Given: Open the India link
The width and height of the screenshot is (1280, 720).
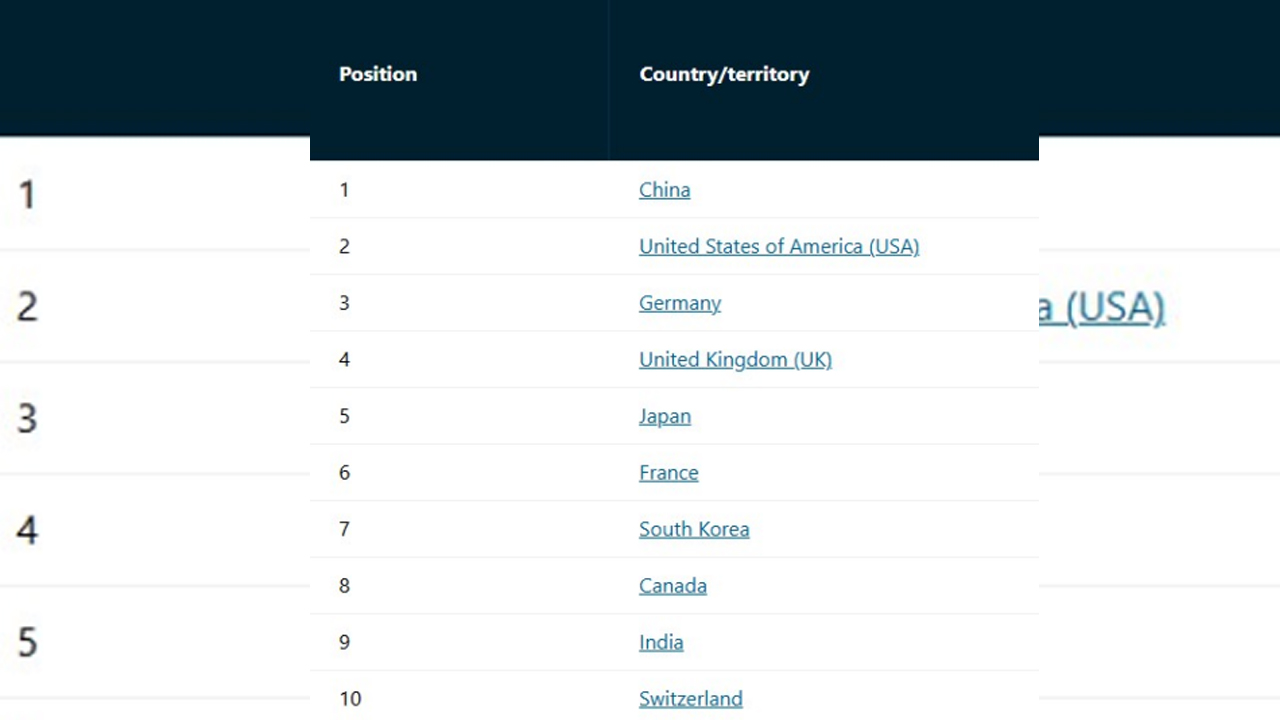Looking at the screenshot, I should click(x=661, y=642).
